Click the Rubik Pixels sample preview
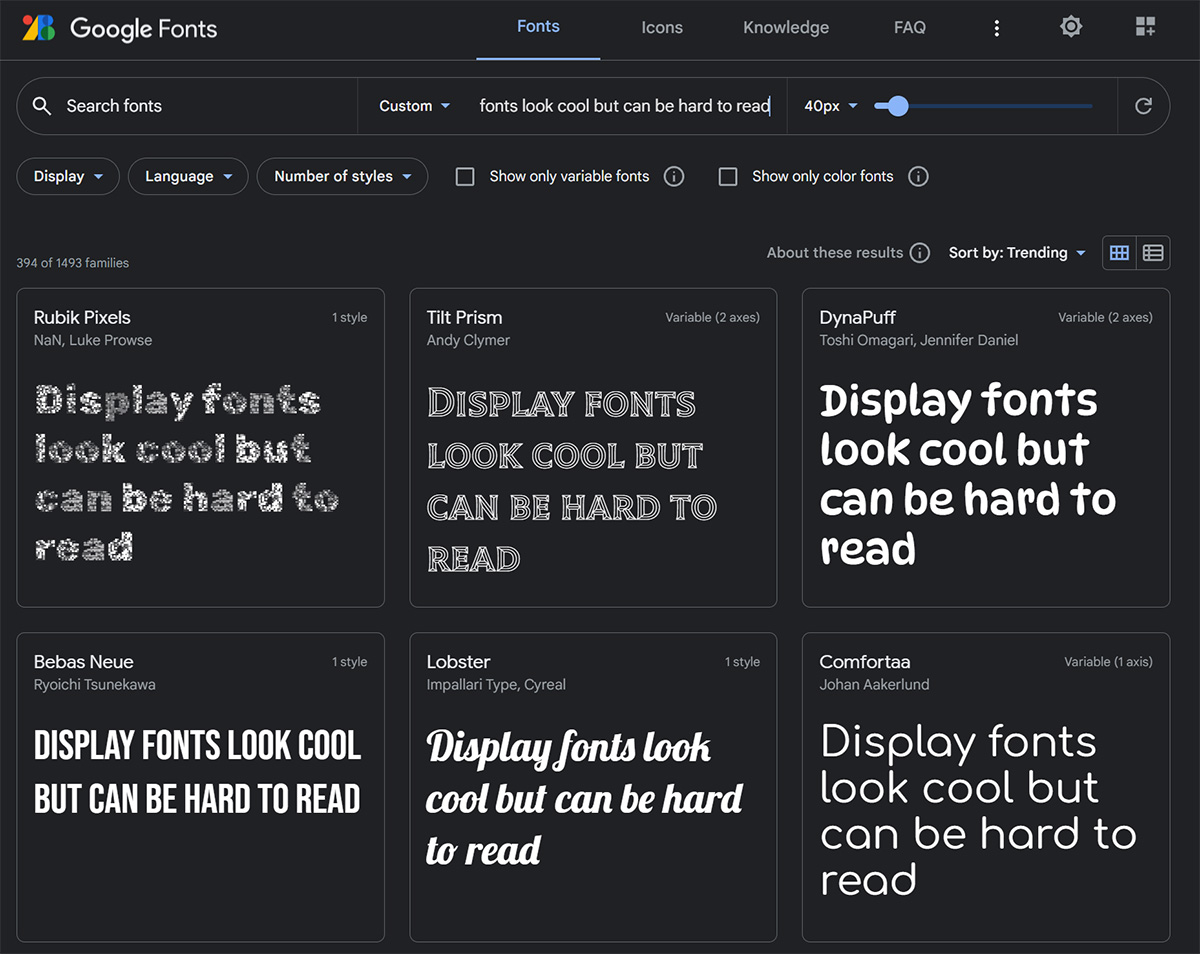 [187, 473]
